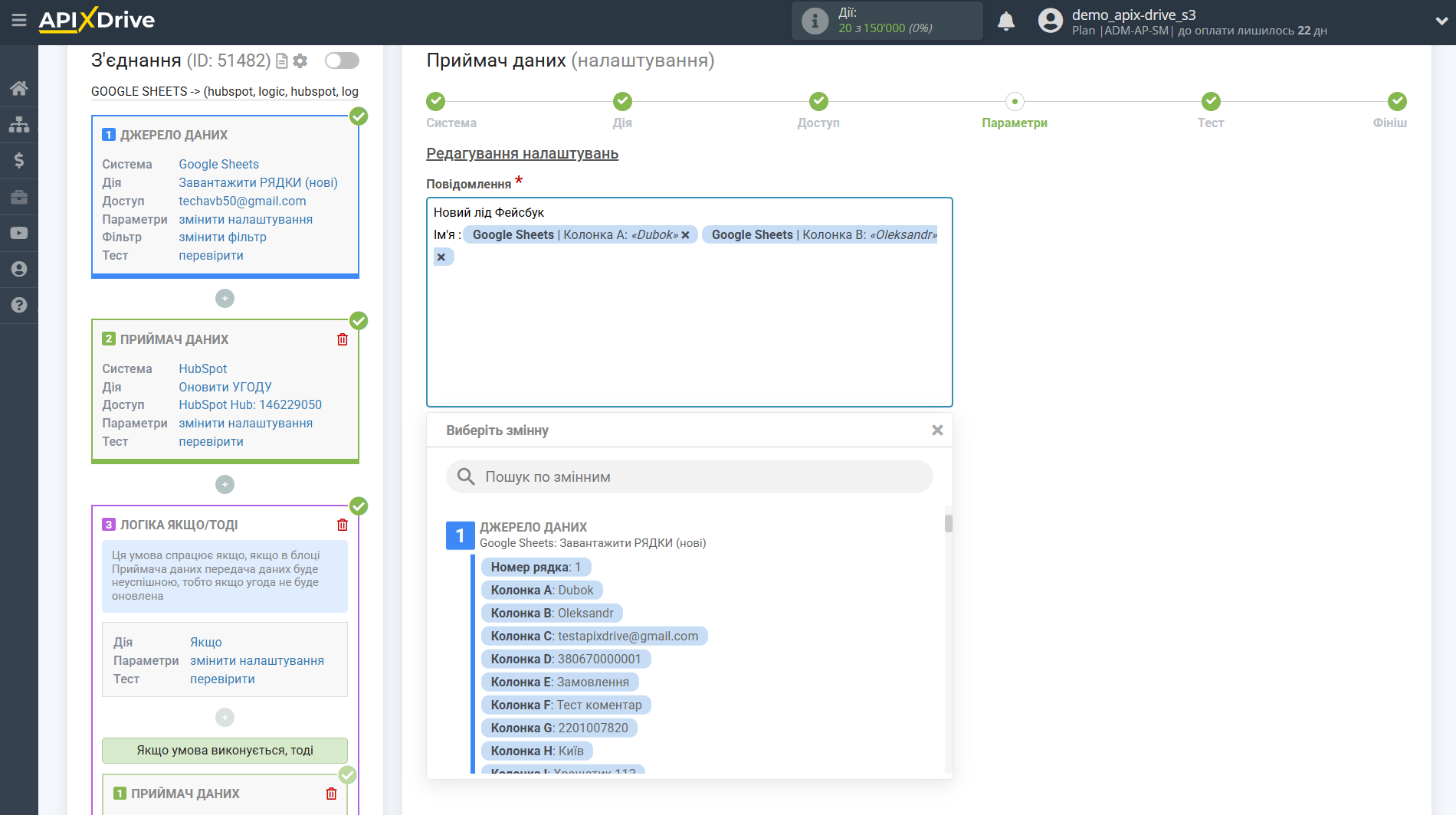Click перевірити in the logic block
The width and height of the screenshot is (1456, 815).
click(x=222, y=679)
